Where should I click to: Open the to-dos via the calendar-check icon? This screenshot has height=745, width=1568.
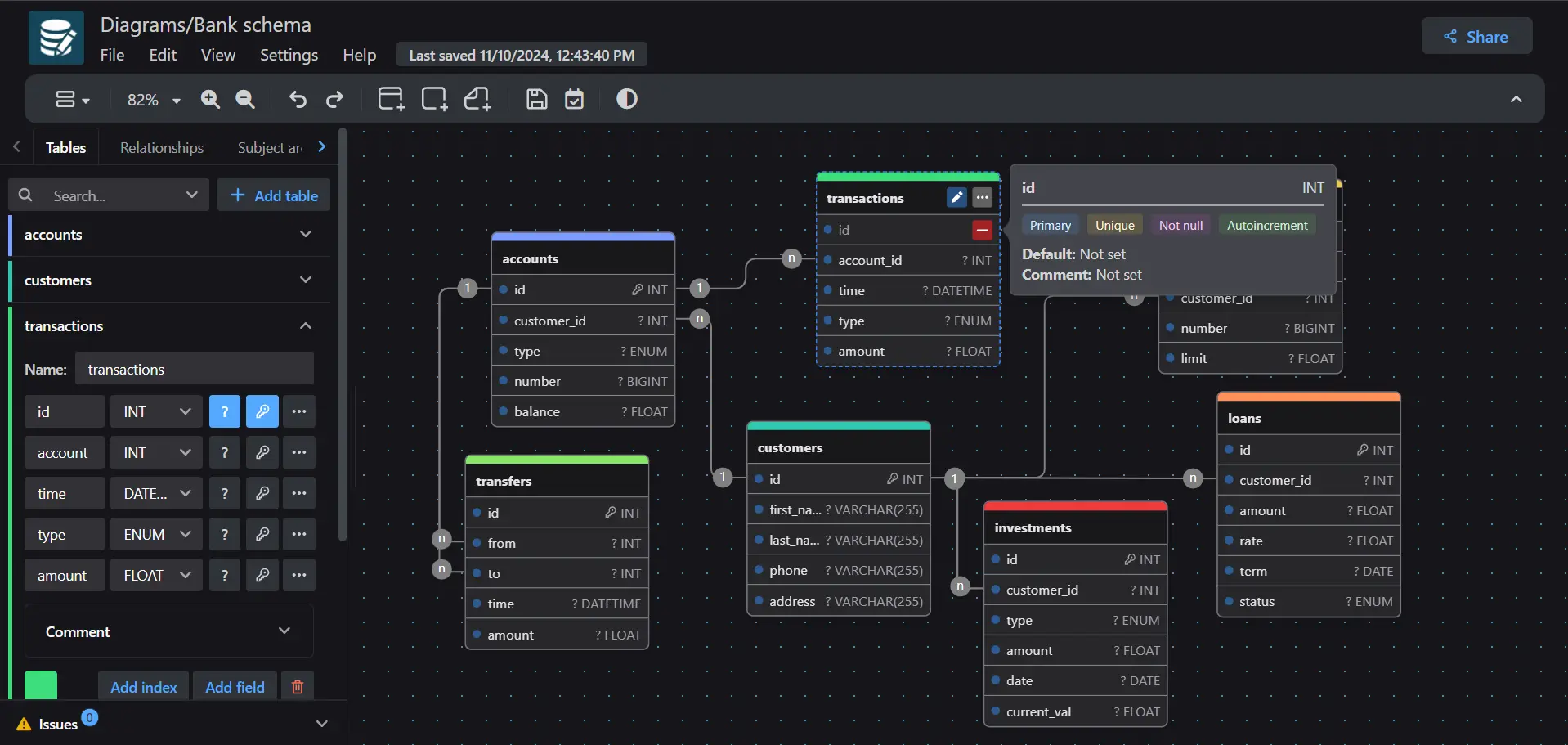(x=575, y=99)
